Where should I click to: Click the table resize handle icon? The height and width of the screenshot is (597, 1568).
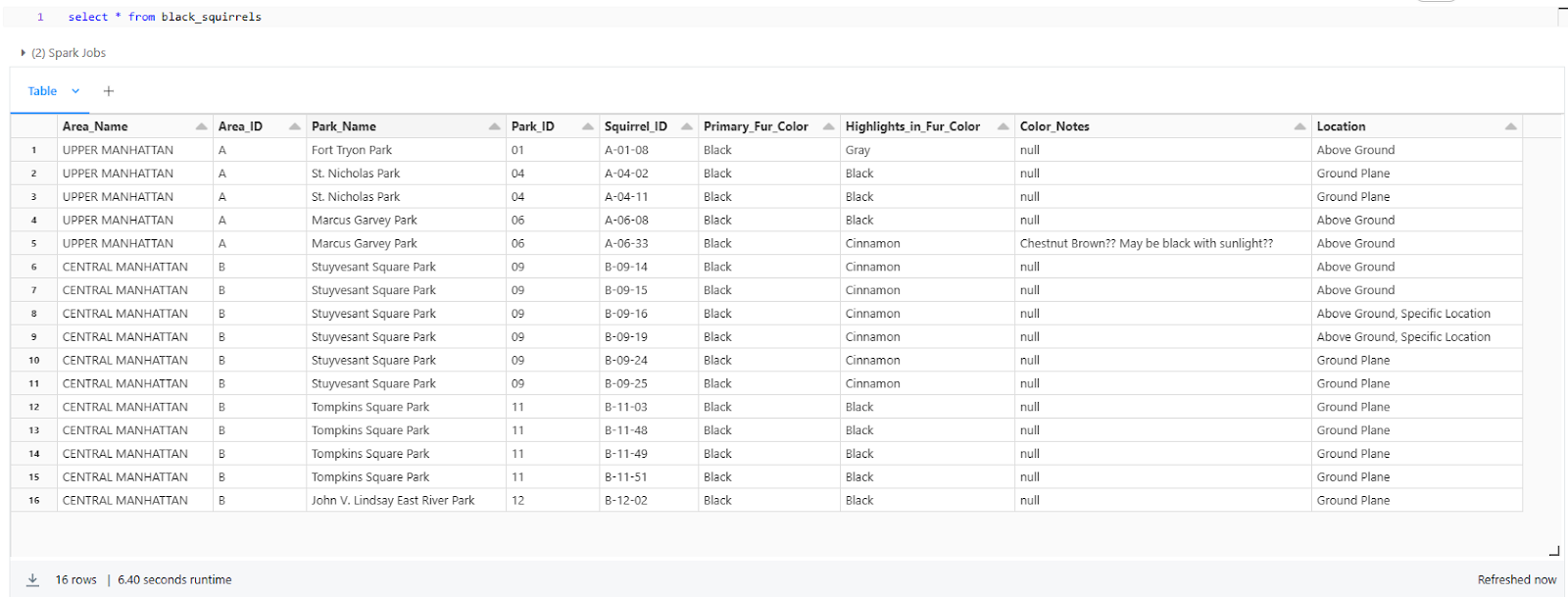[1553, 550]
